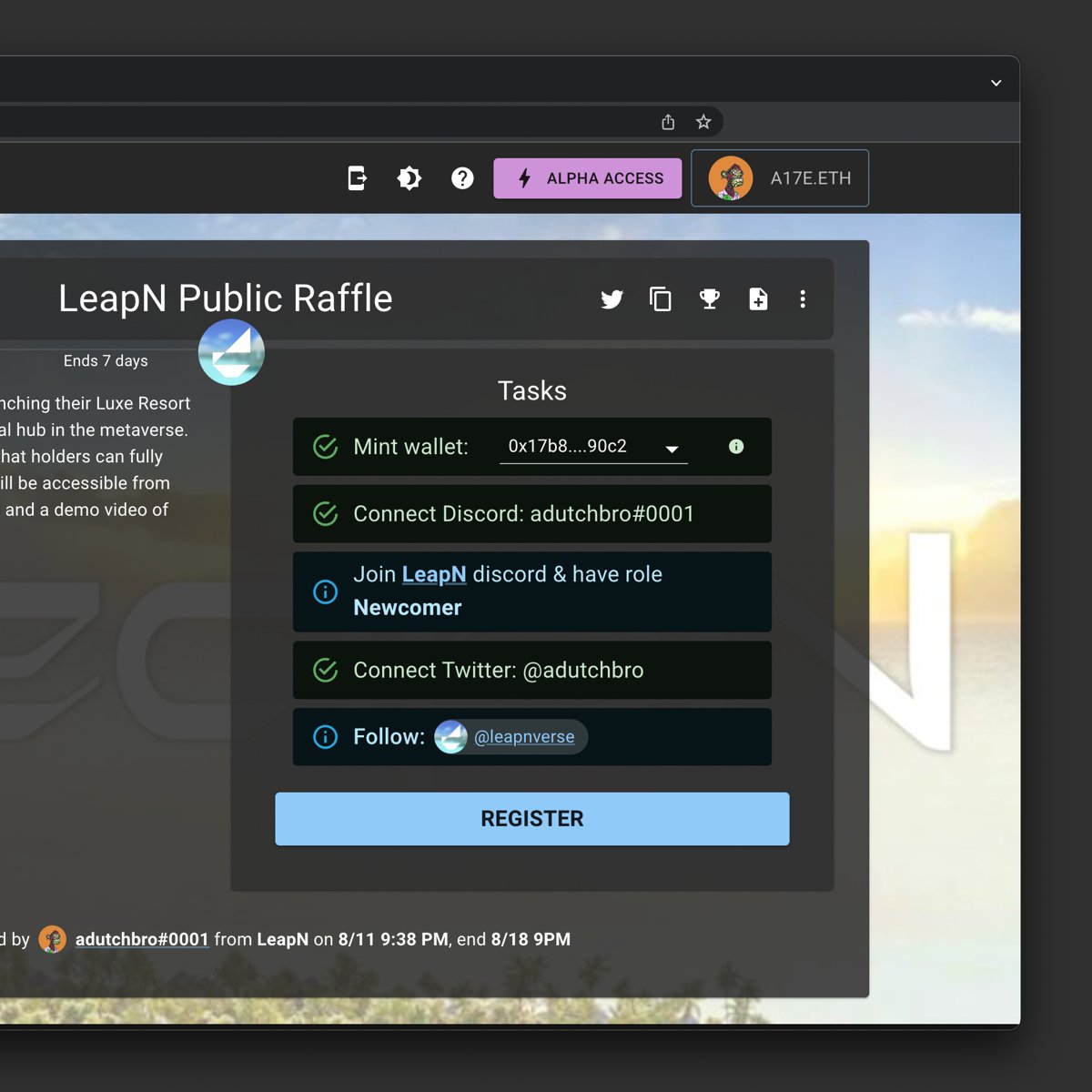Click the ALPHA ACCESS button
The height and width of the screenshot is (1092, 1092).
(588, 178)
